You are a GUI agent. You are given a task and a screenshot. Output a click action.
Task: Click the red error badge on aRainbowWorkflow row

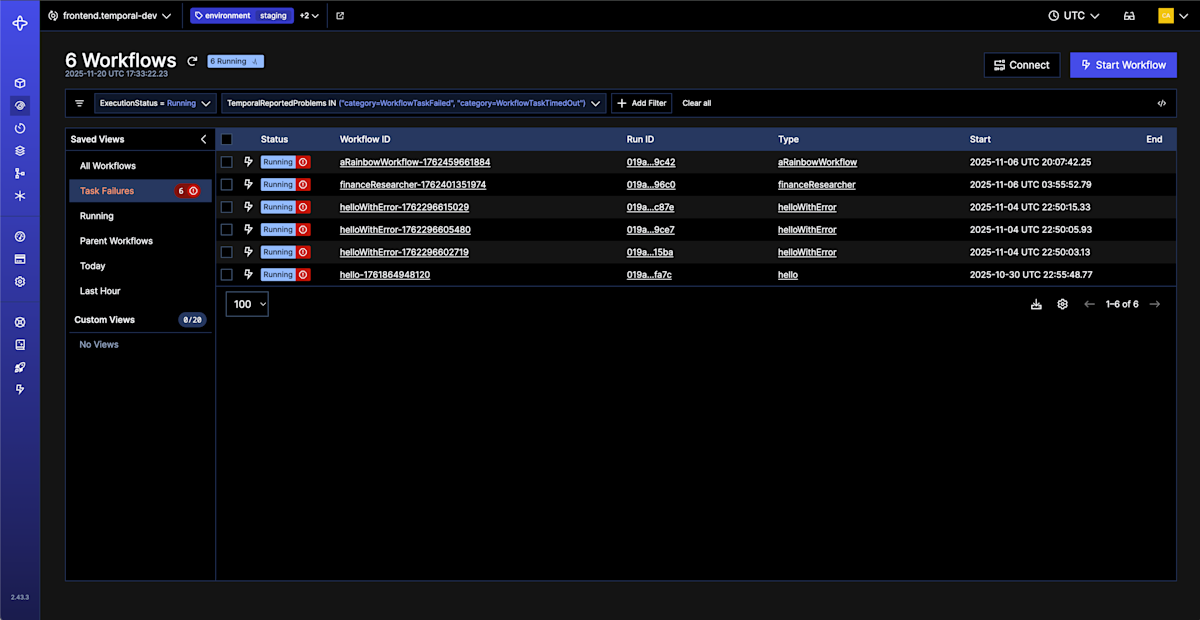tap(303, 162)
